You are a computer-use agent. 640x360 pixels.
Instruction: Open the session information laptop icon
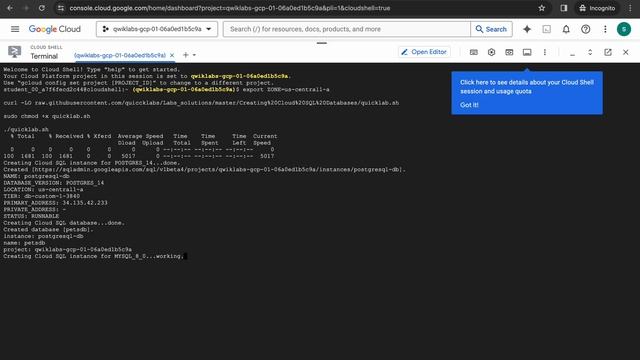coord(527,52)
